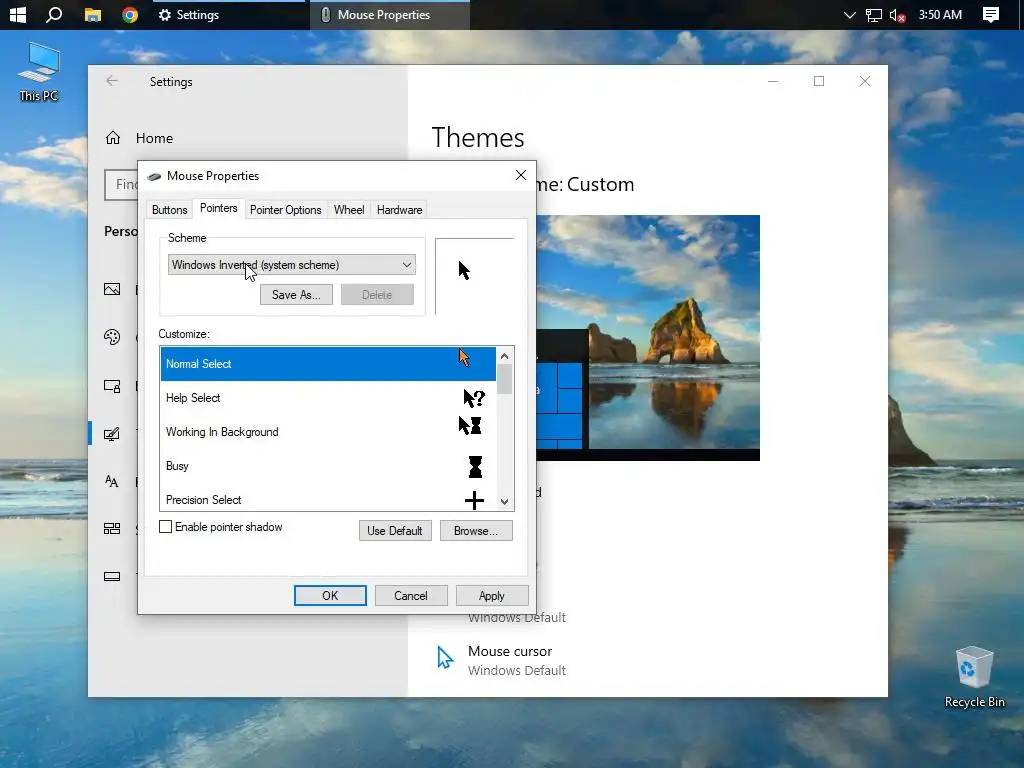Open Fonts section sidebar icon
Screen dimensions: 1024x768
point(112,482)
